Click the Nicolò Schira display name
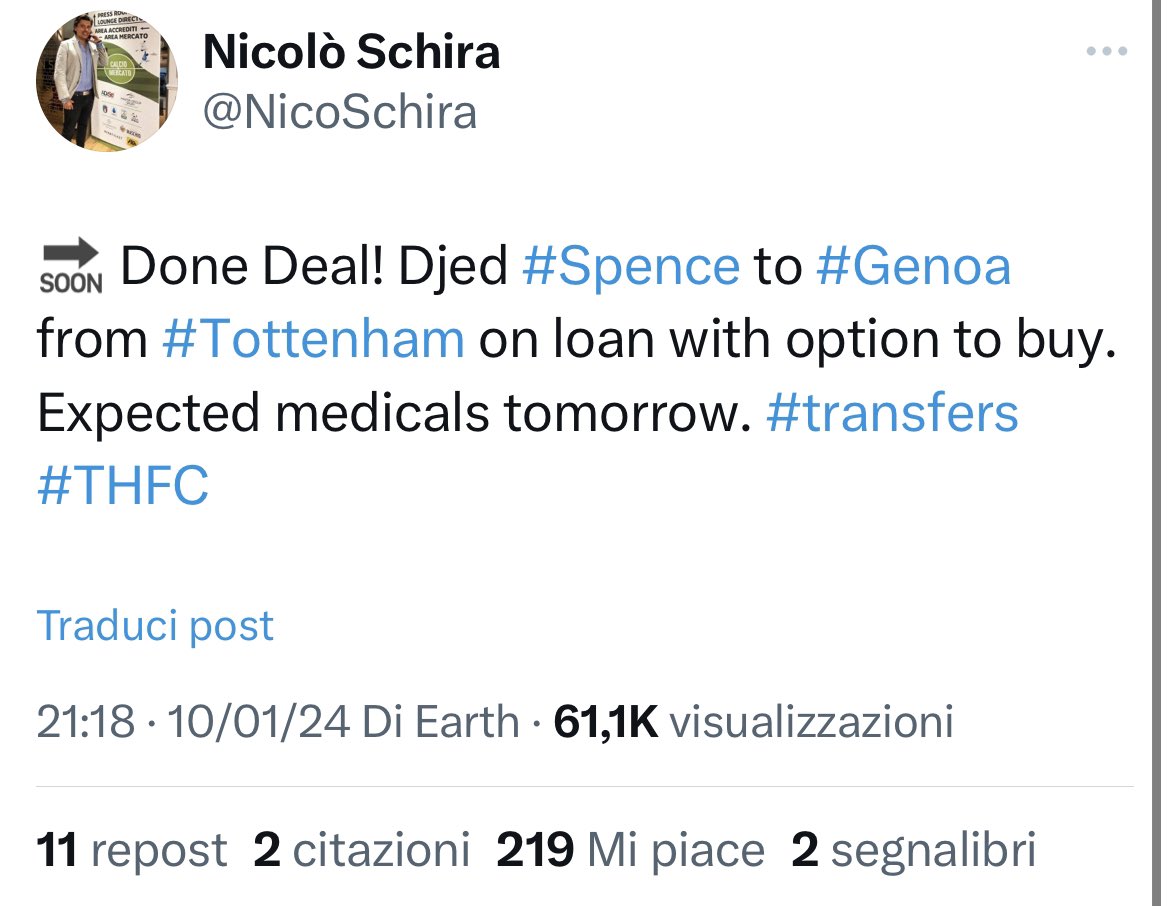The width and height of the screenshot is (1170, 906). tap(351, 51)
